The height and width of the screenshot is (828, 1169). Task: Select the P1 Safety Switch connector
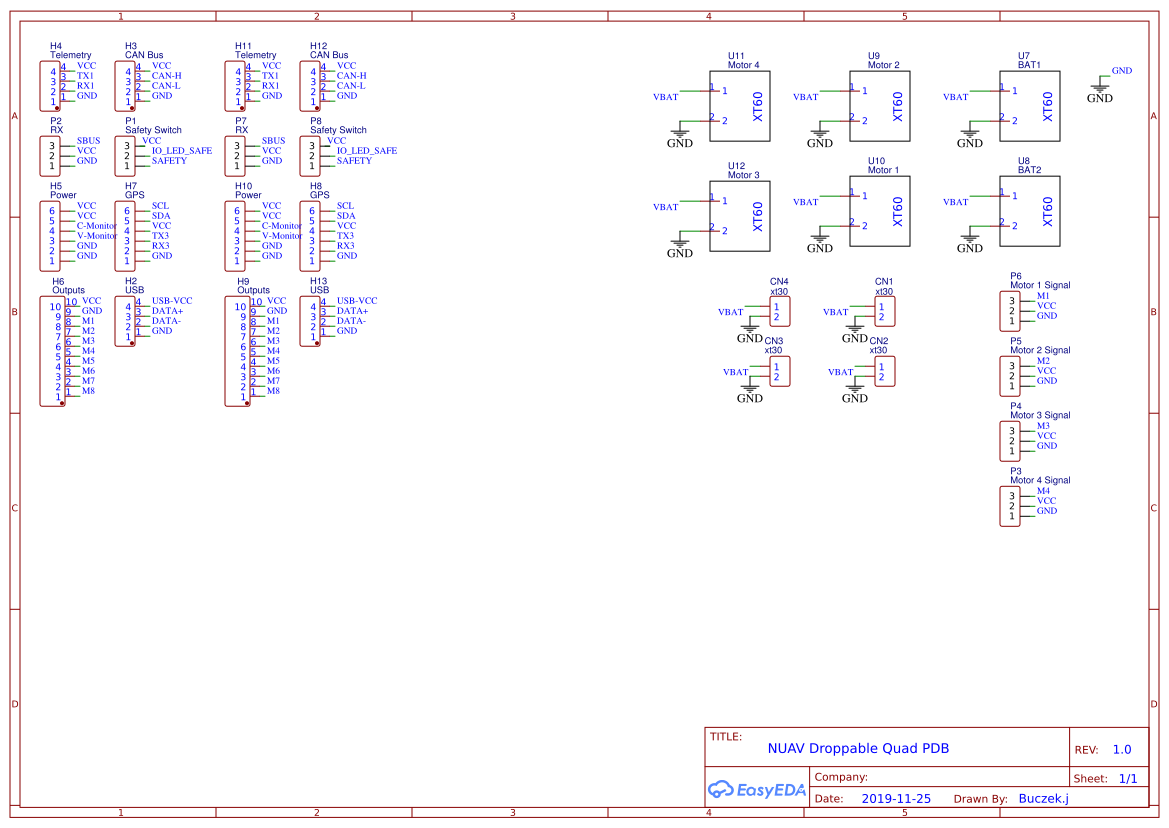(126, 155)
